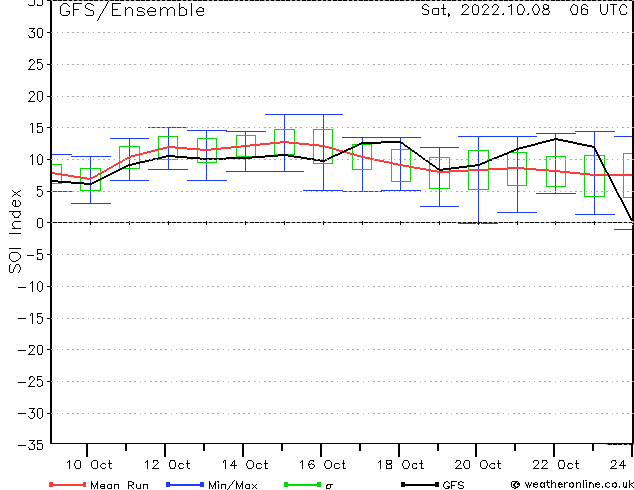Click the 16 Oct x-axis label
The height and width of the screenshot is (490, 634).
[x=323, y=465]
